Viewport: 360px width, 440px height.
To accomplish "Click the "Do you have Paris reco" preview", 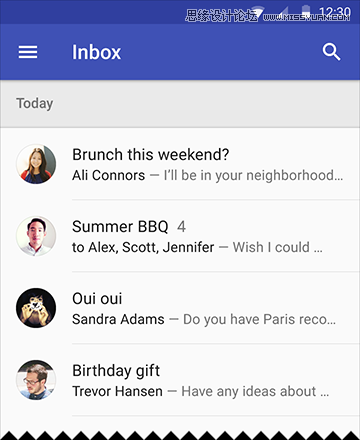I will coord(259,319).
